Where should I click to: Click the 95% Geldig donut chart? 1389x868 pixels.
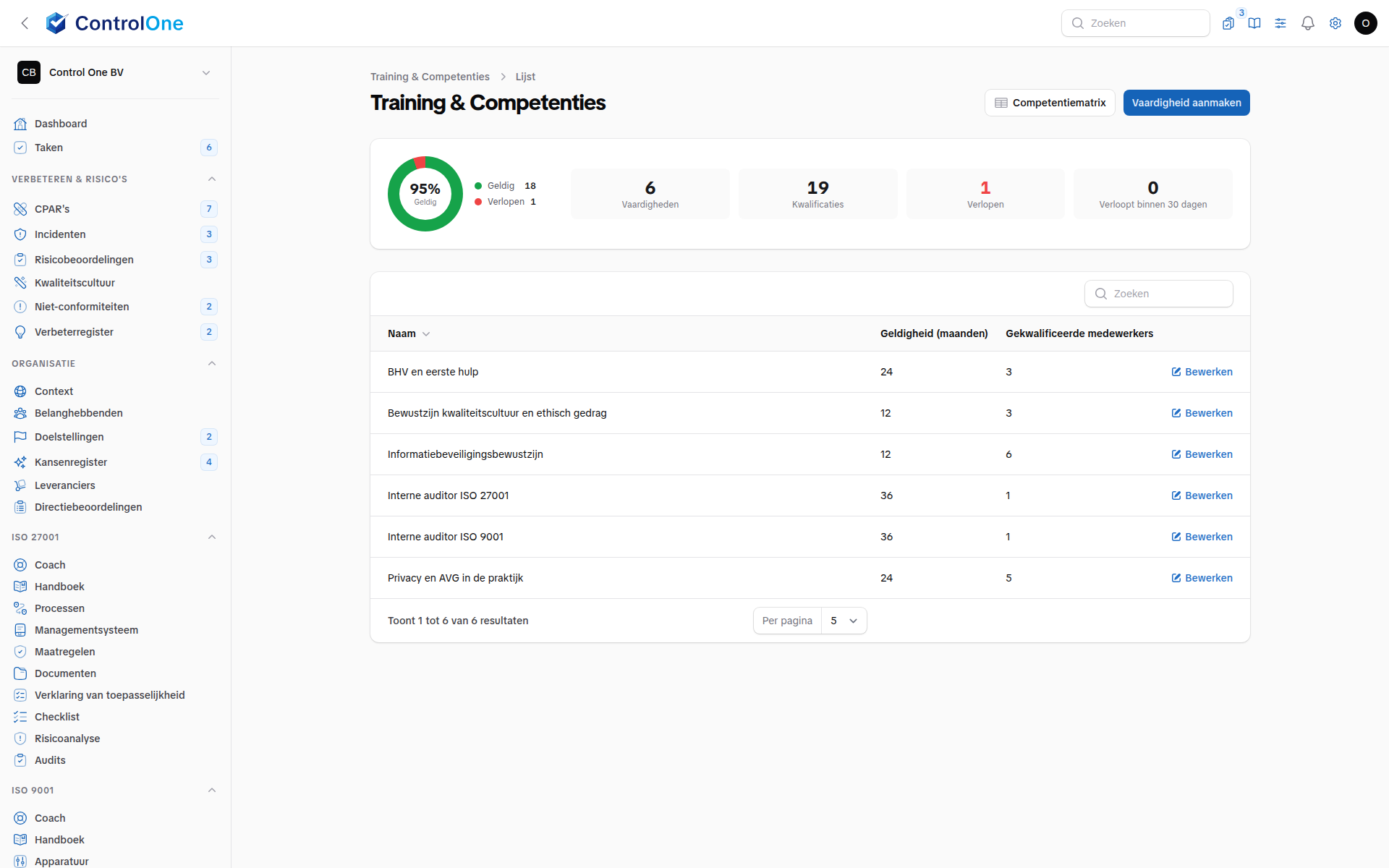coord(425,194)
